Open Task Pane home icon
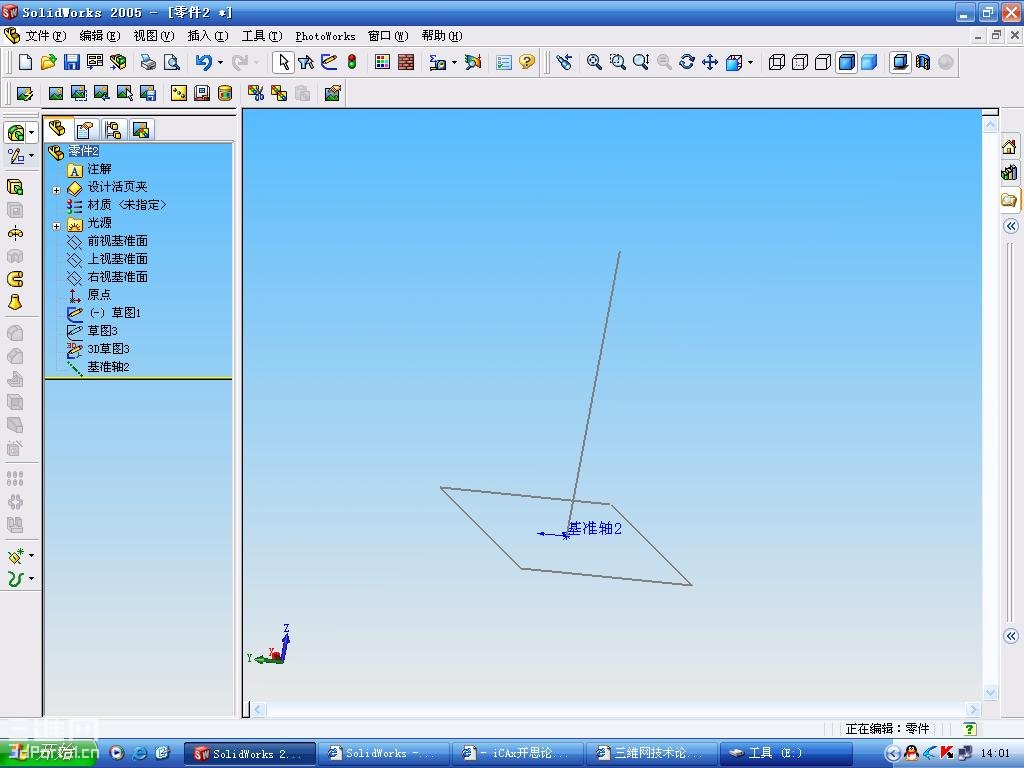Image resolution: width=1024 pixels, height=768 pixels. point(1010,147)
